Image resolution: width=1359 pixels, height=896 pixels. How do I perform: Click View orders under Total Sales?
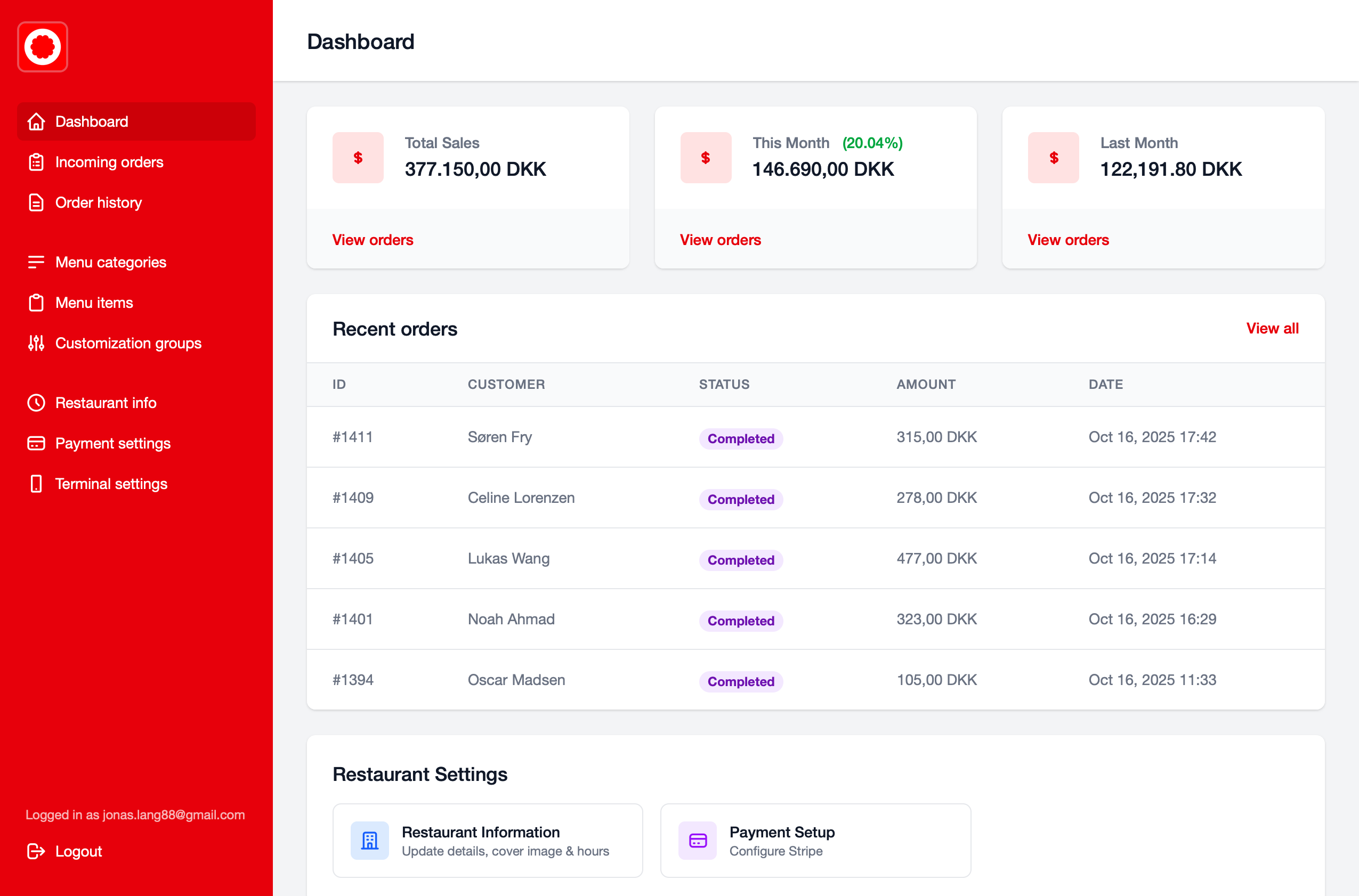coord(373,239)
